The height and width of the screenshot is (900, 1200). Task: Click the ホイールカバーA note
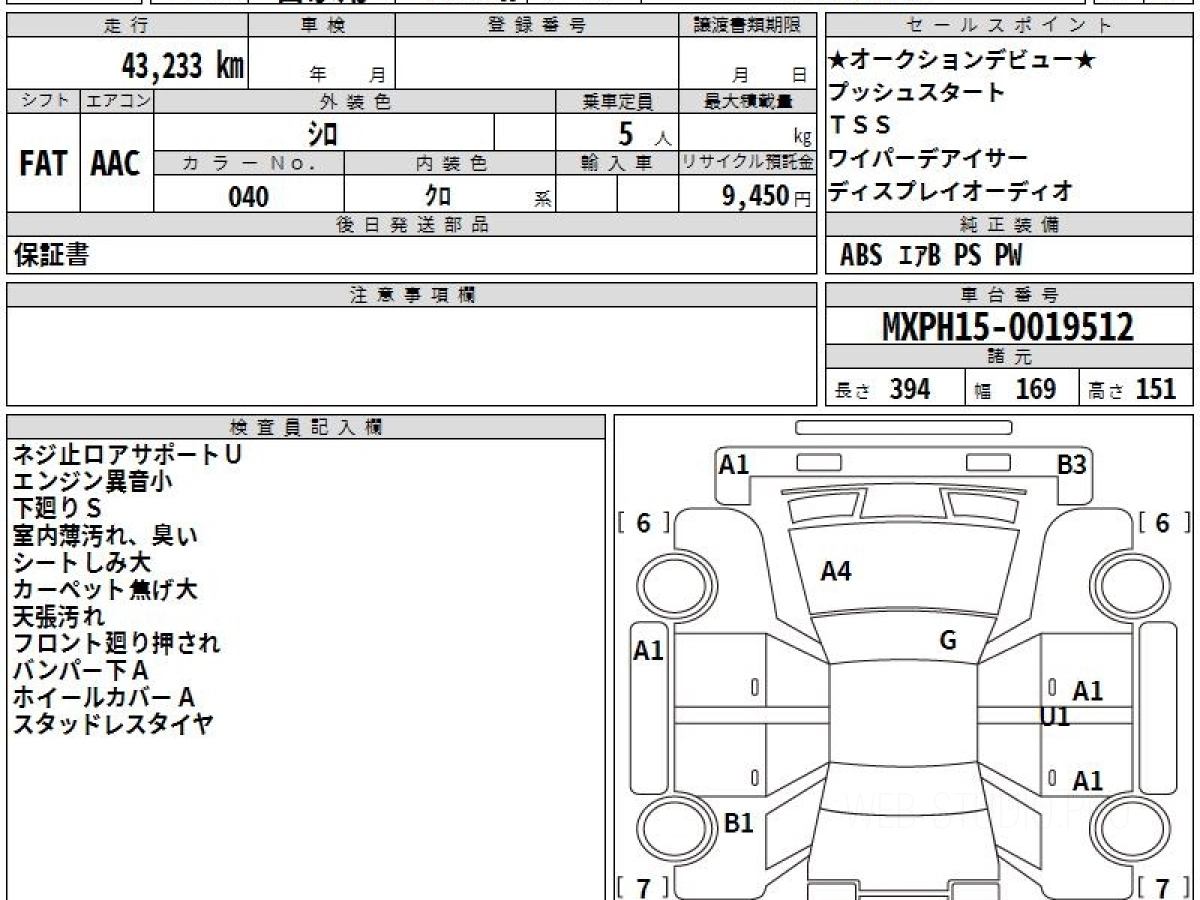point(103,698)
